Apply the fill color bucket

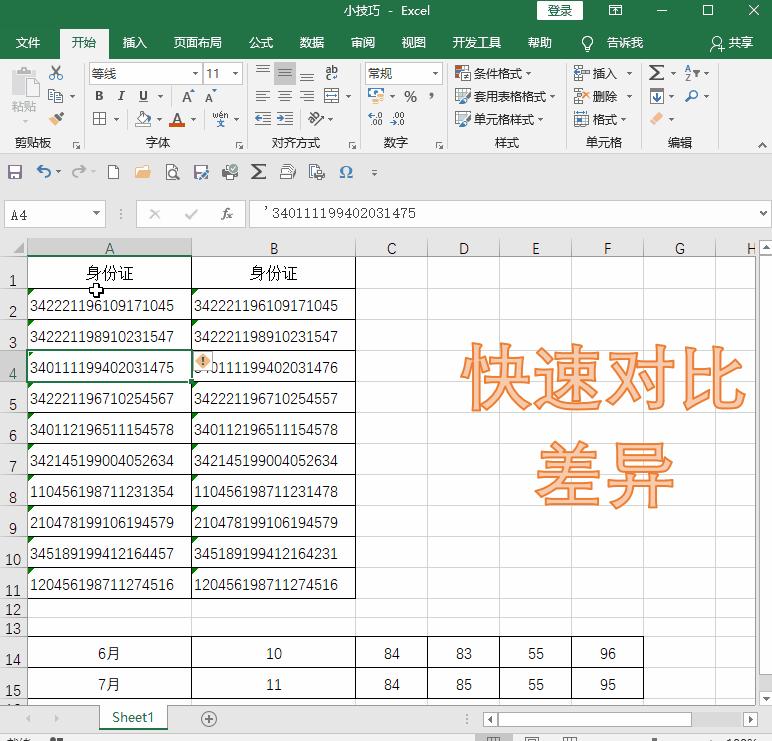pos(143,119)
